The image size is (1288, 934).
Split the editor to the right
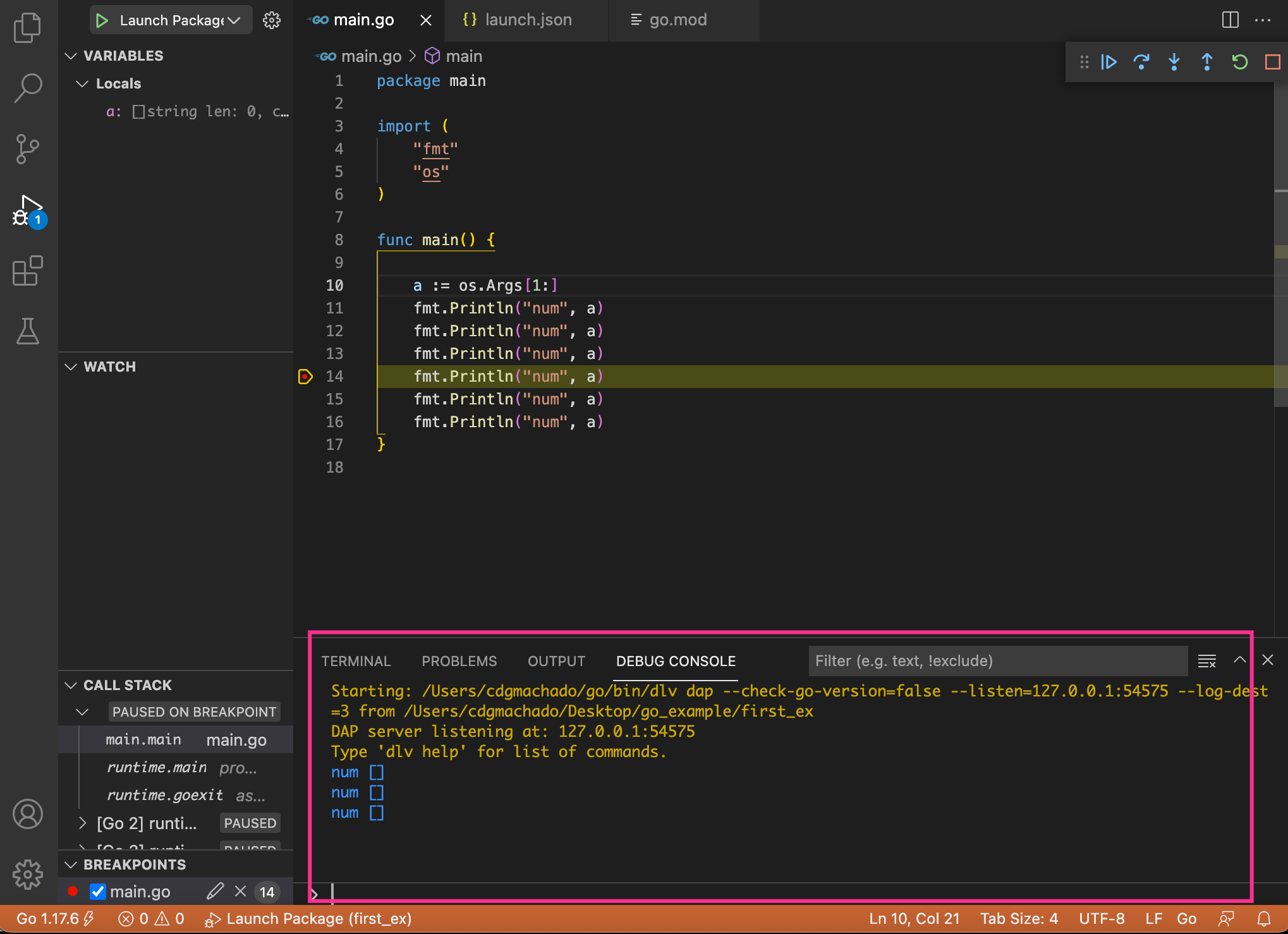1230,20
